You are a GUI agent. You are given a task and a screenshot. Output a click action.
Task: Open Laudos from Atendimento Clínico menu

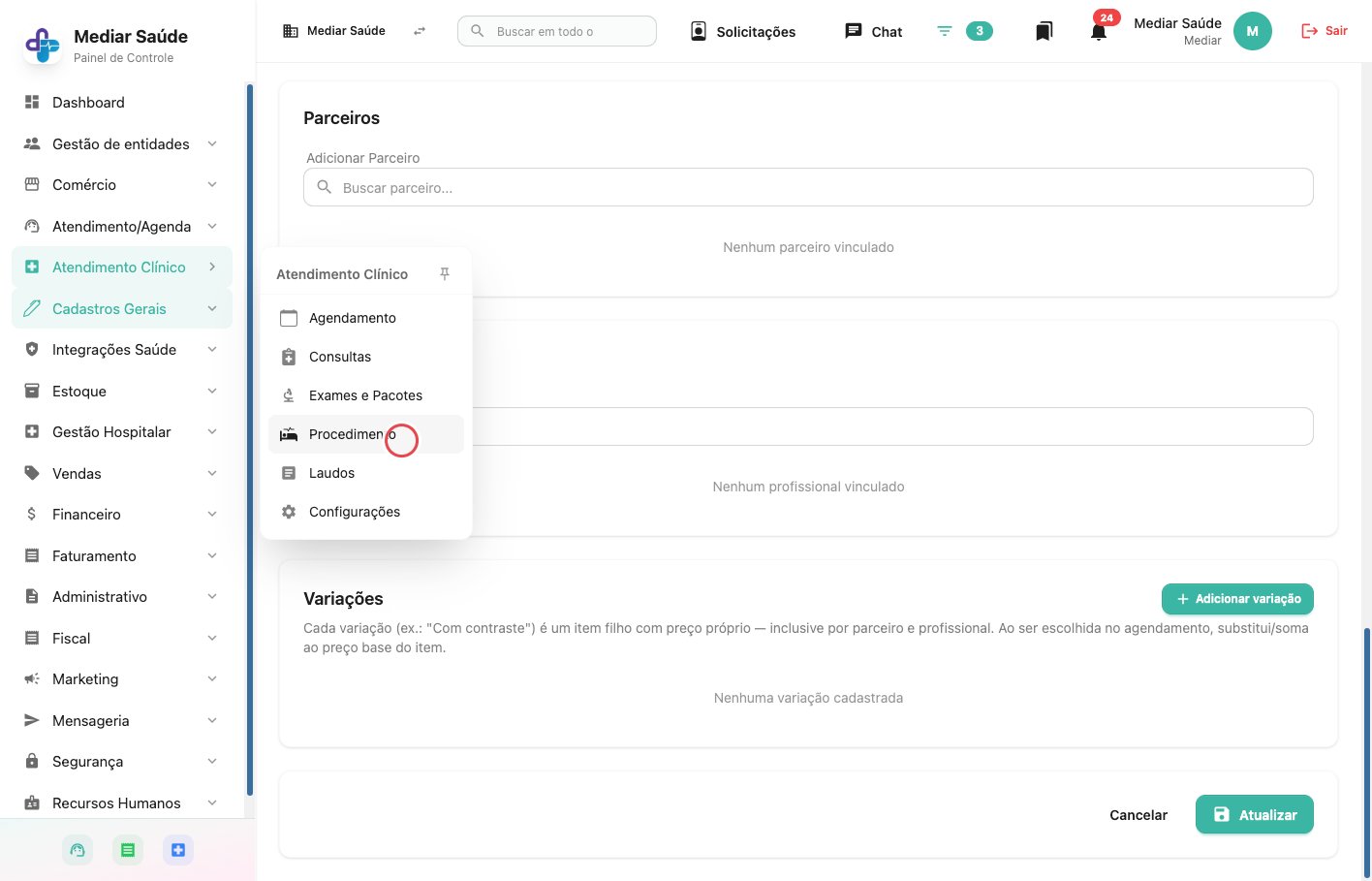click(366, 473)
